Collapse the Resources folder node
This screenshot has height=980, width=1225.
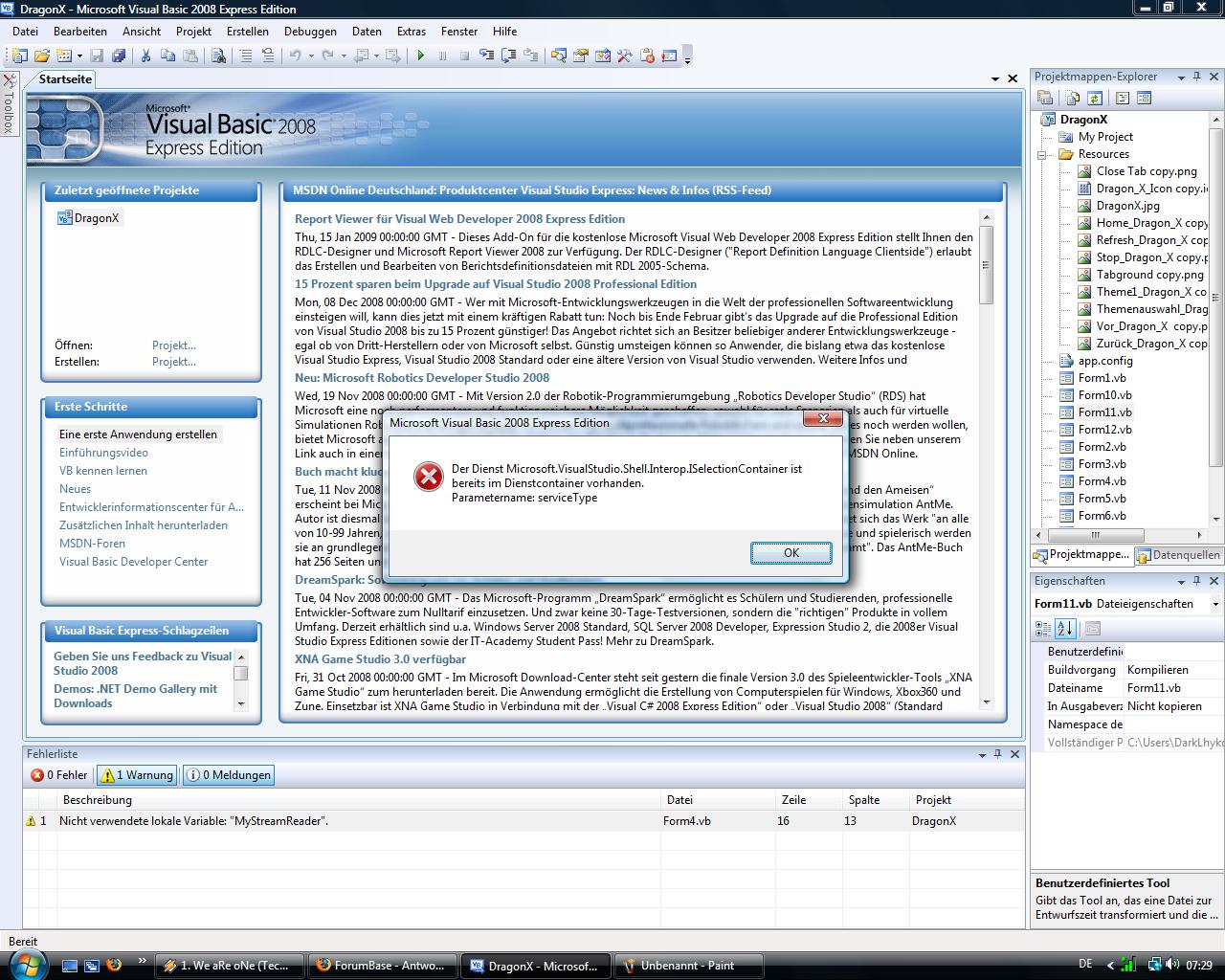click(x=1044, y=154)
